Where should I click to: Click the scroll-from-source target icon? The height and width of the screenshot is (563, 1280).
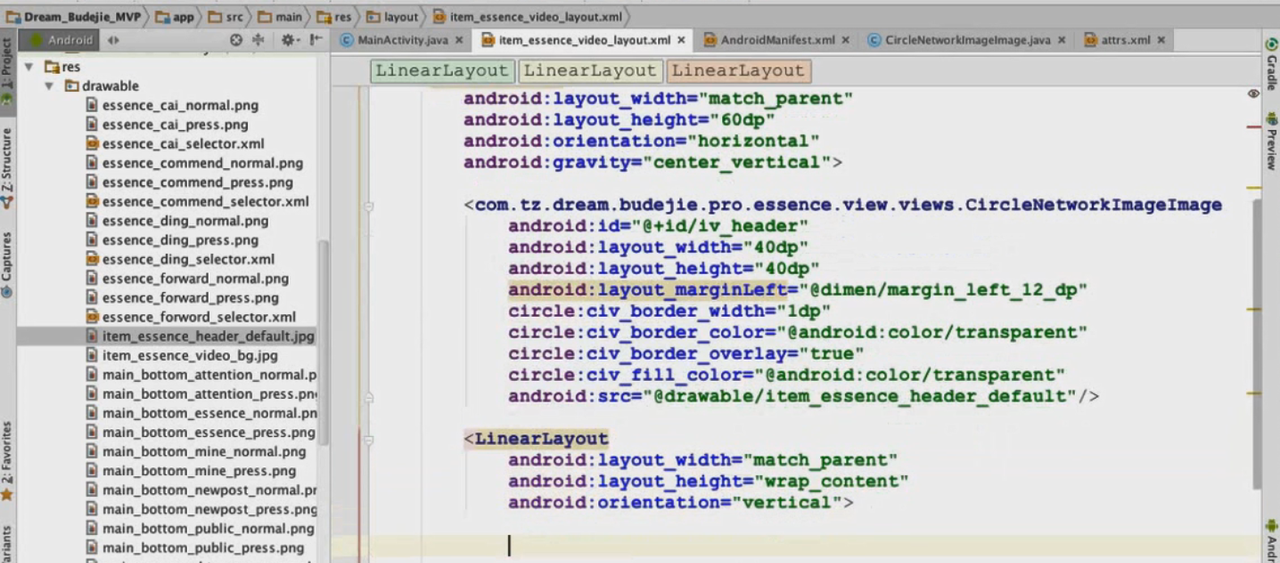(x=236, y=40)
